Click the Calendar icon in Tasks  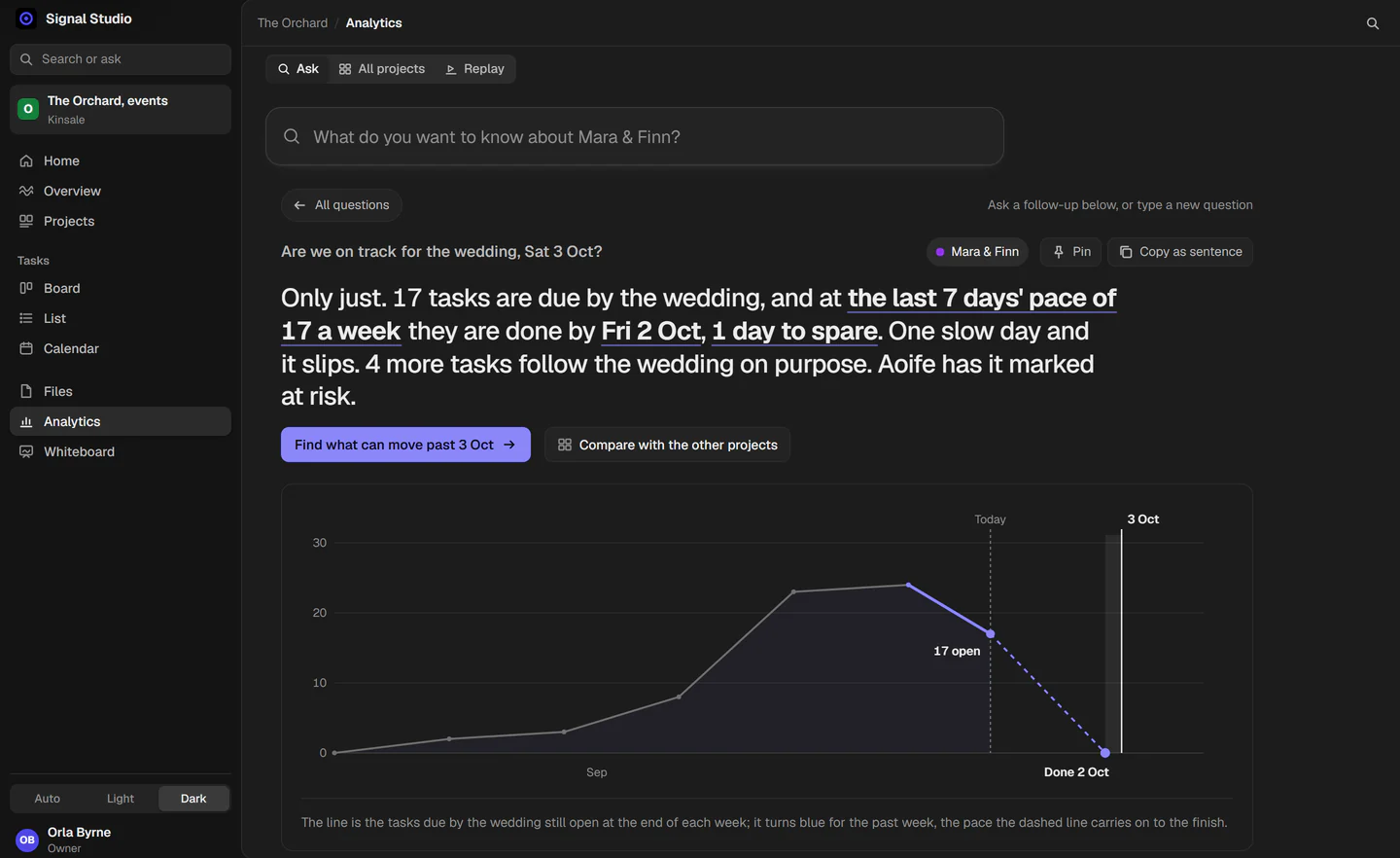pyautogui.click(x=26, y=348)
